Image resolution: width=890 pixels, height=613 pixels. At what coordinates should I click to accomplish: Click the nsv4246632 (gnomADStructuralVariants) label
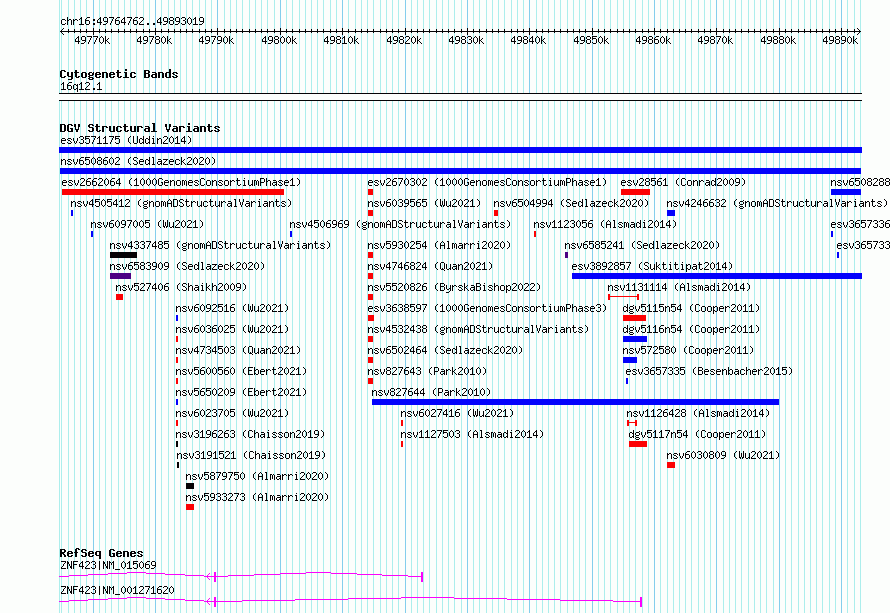click(x=777, y=203)
